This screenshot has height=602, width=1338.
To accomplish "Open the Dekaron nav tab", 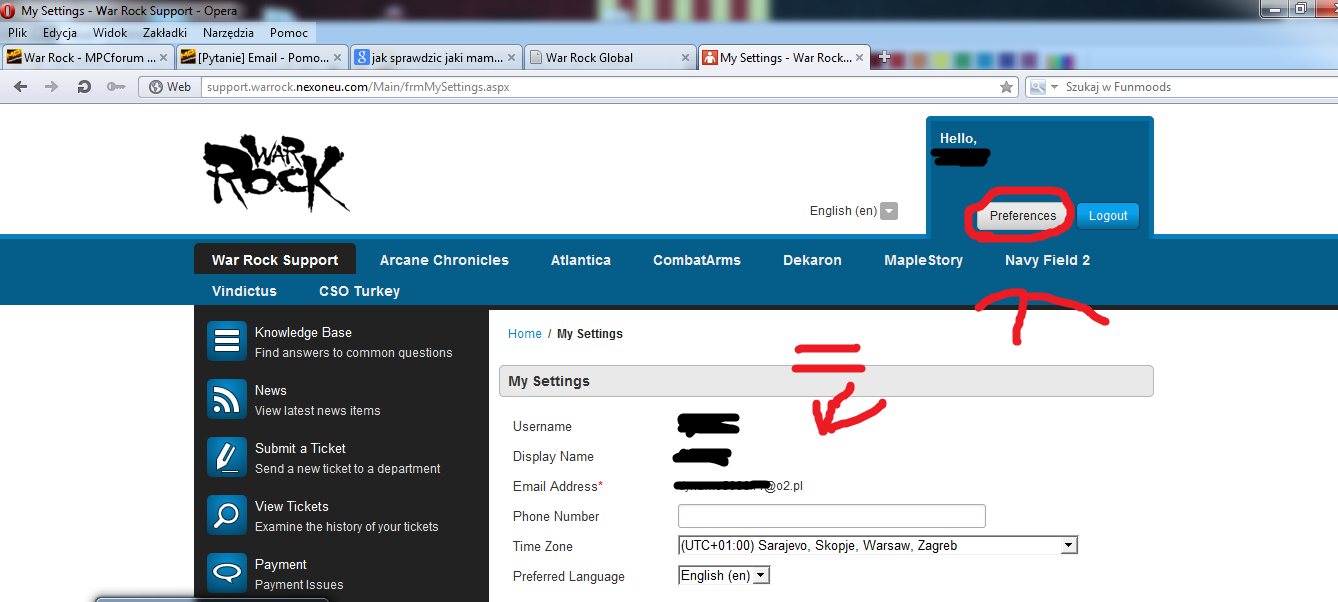I will pyautogui.click(x=812, y=260).
